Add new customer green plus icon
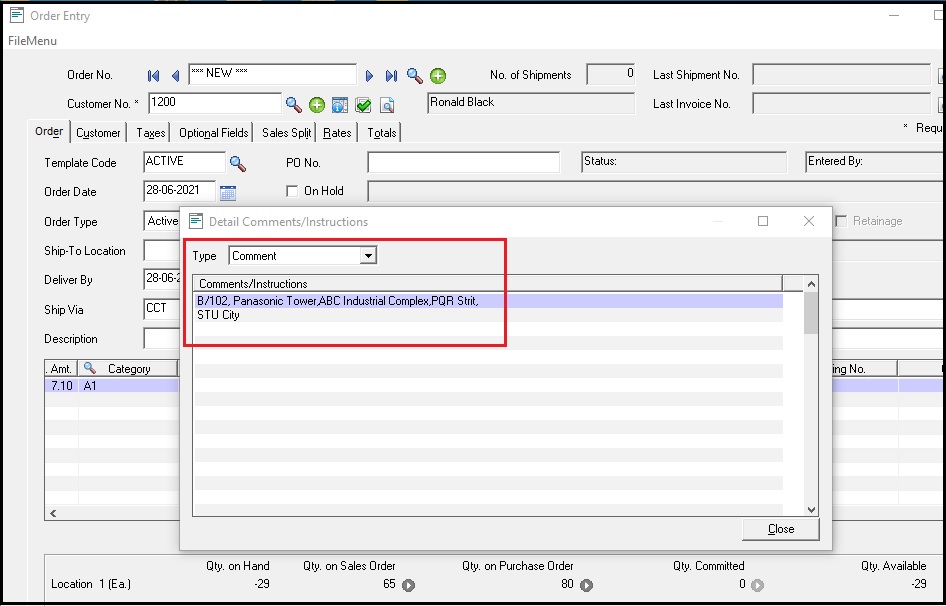 [x=317, y=105]
